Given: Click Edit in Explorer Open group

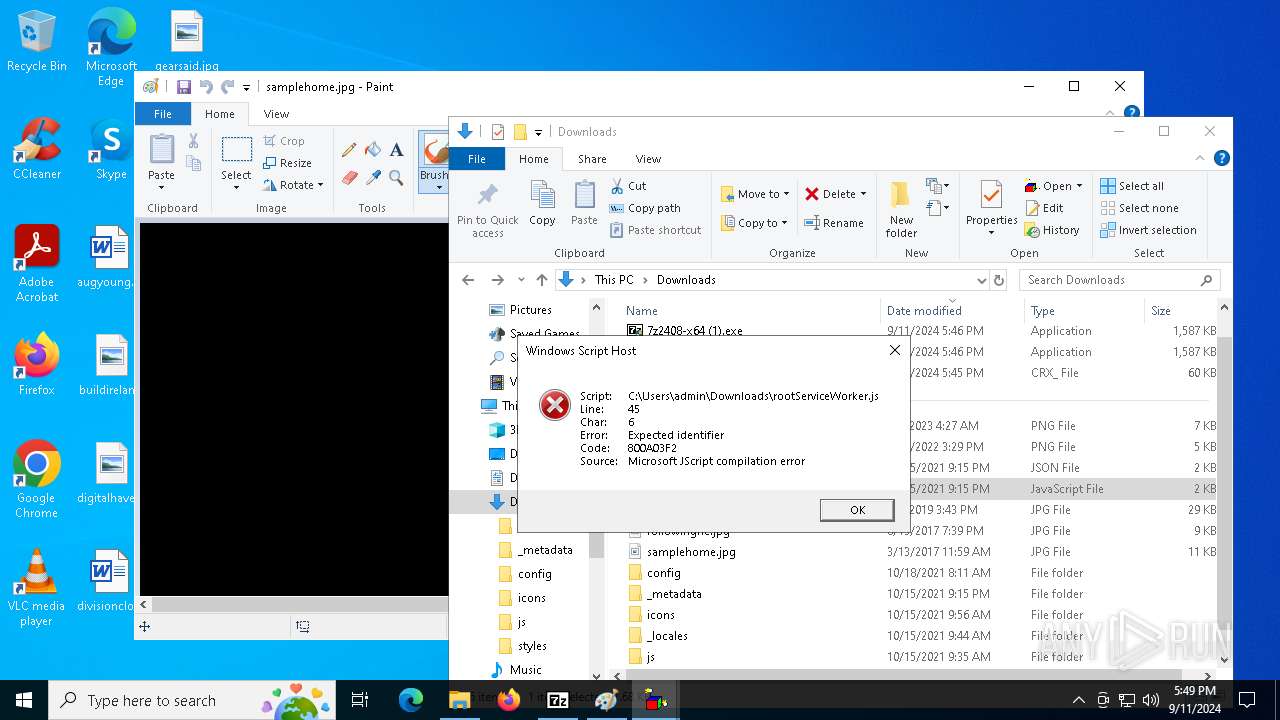Looking at the screenshot, I should (x=1043, y=208).
